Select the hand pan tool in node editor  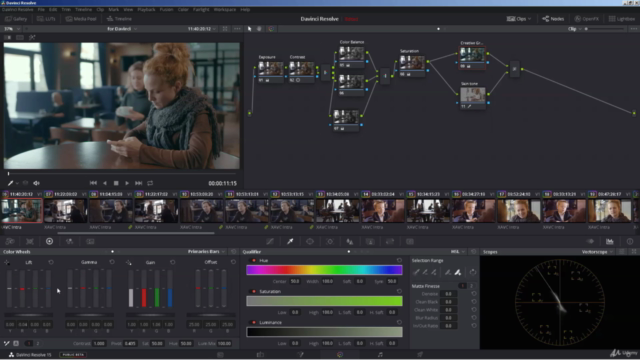pos(259,29)
